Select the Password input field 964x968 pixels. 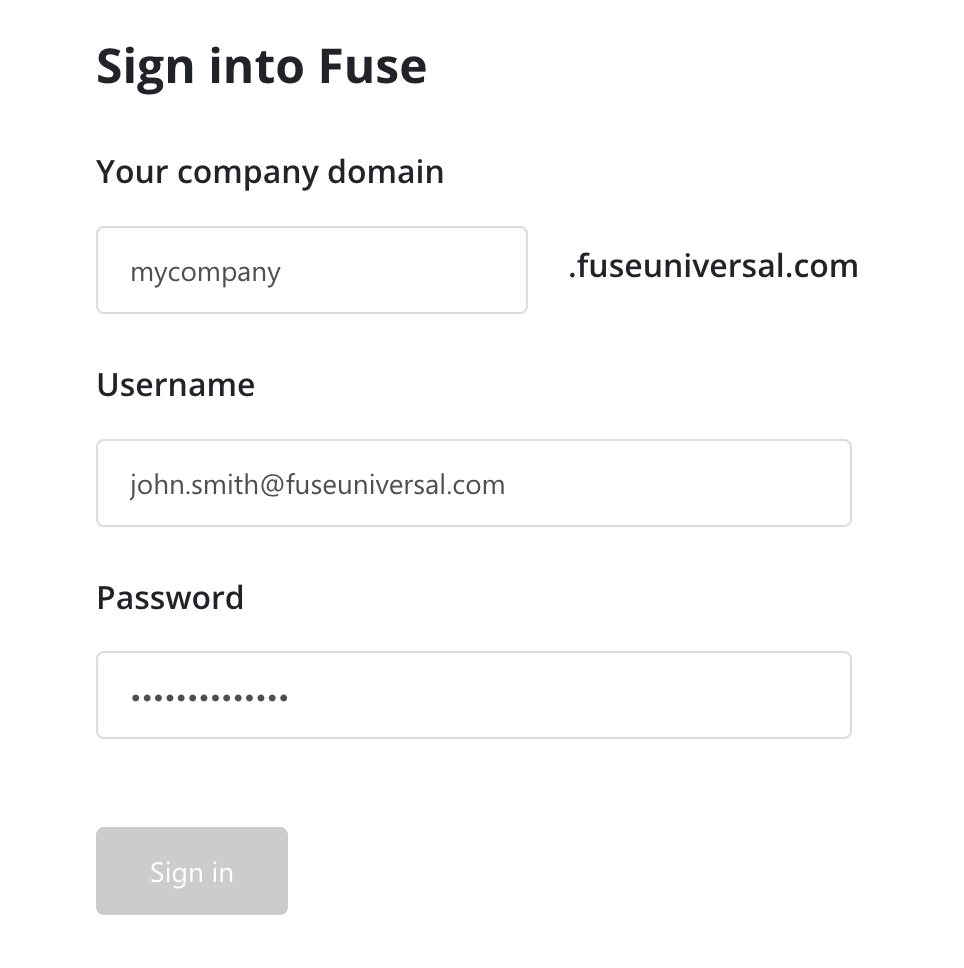[x=473, y=695]
